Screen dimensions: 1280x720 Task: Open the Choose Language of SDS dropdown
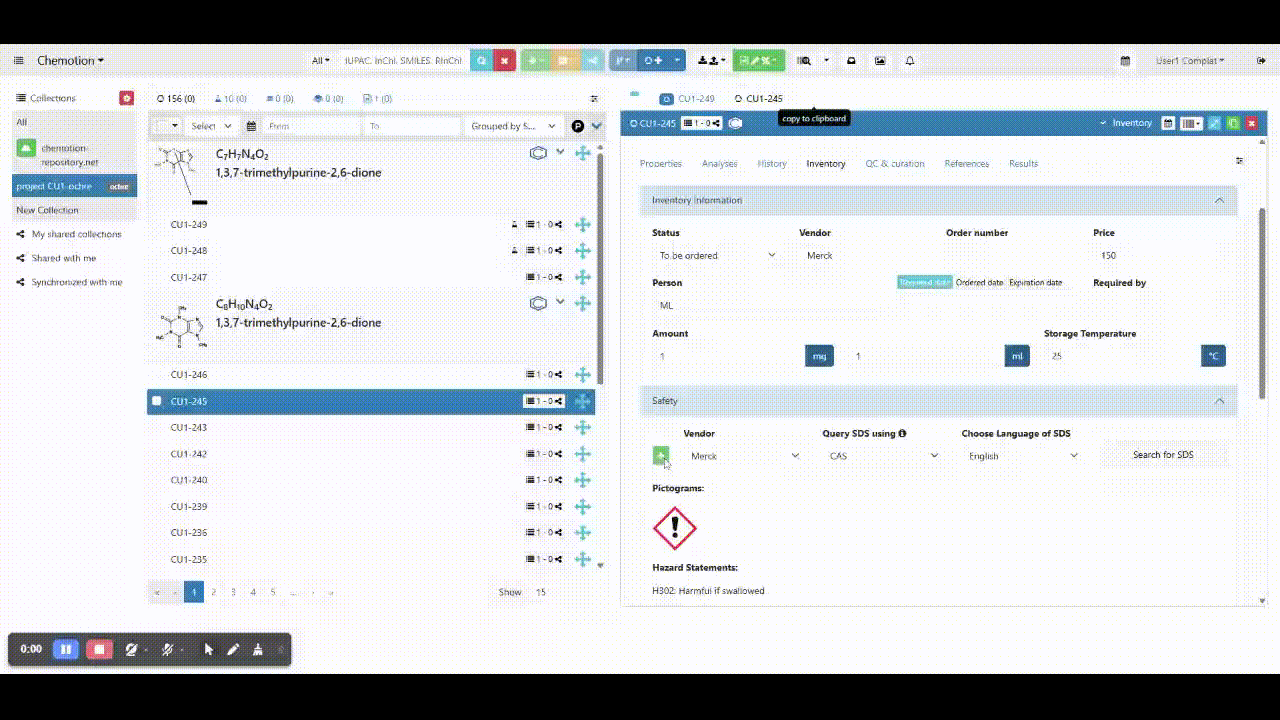[1023, 456]
